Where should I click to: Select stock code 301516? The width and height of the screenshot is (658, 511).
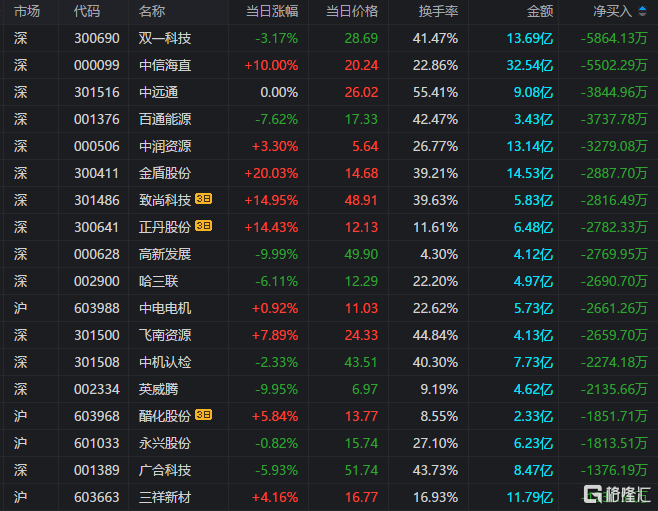click(97, 92)
